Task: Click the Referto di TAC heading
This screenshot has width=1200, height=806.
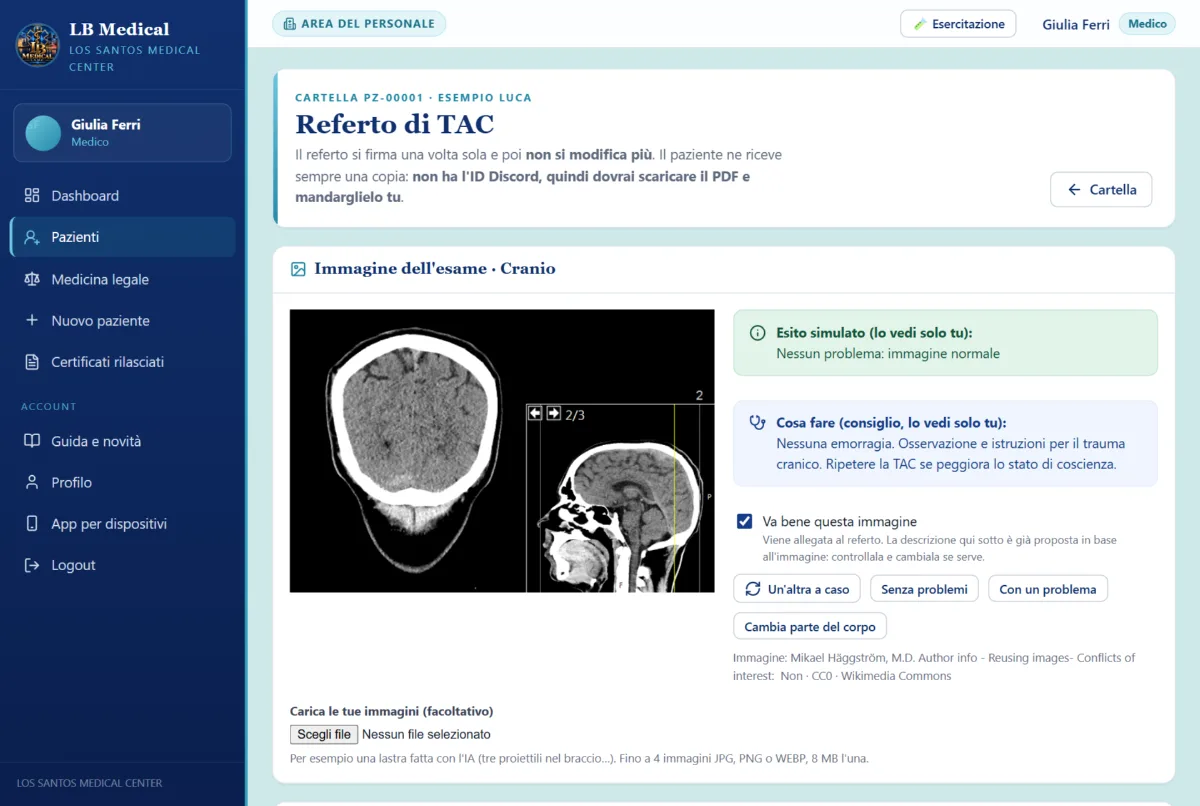Action: pos(395,125)
